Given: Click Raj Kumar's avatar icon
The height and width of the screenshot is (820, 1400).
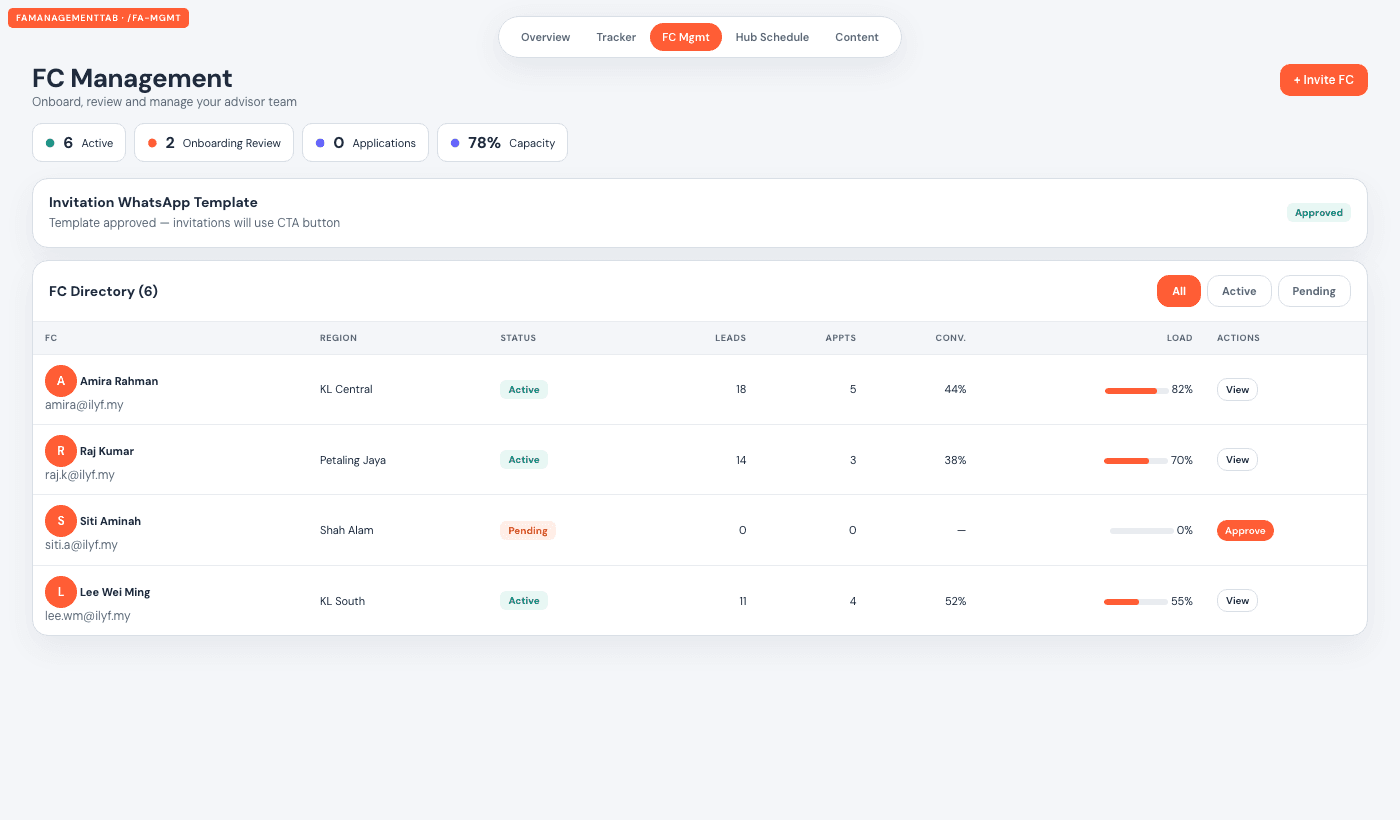Looking at the screenshot, I should point(61,451).
